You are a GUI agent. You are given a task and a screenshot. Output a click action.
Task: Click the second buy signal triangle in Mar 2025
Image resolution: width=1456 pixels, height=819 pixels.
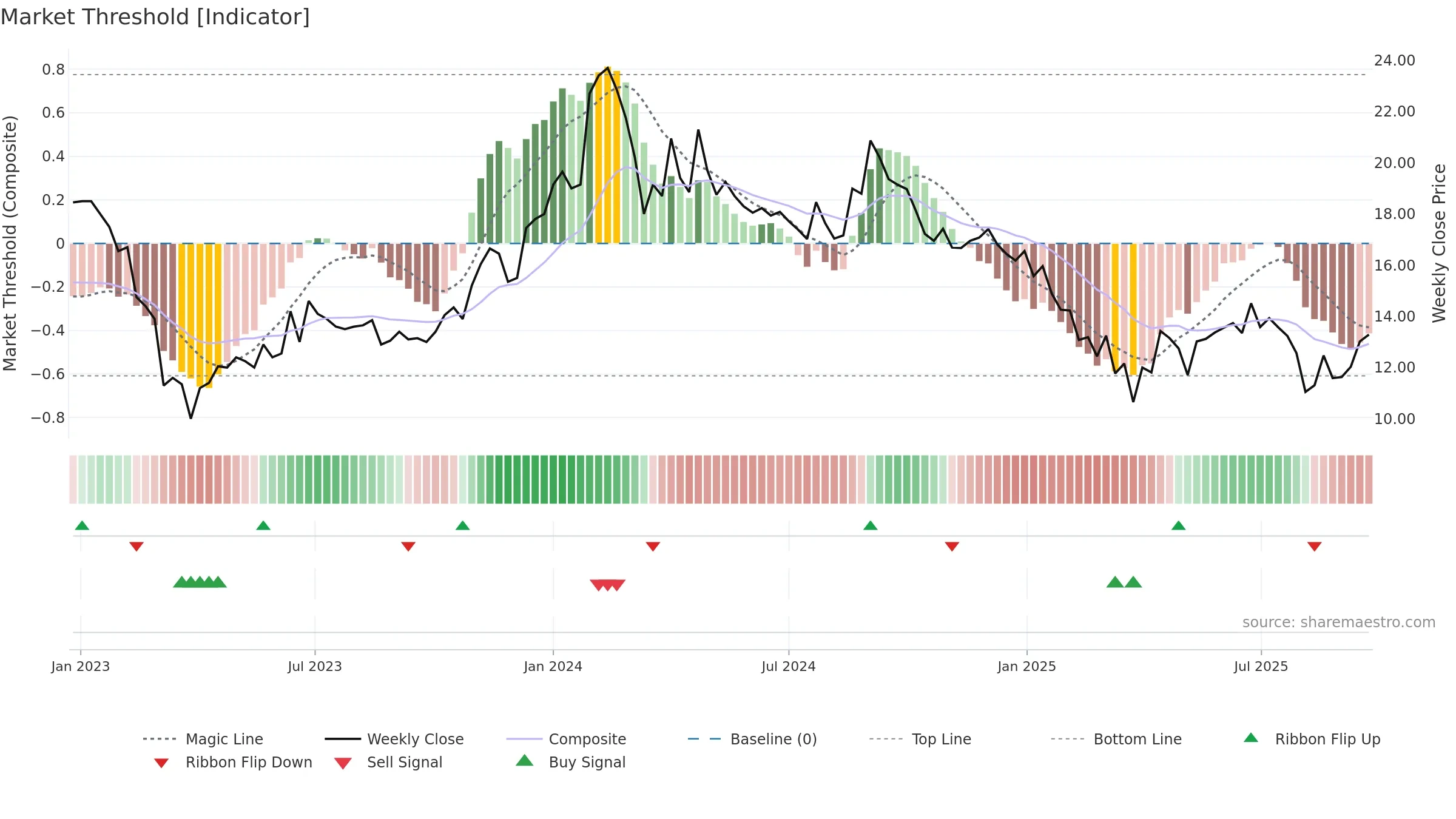coord(1133,582)
